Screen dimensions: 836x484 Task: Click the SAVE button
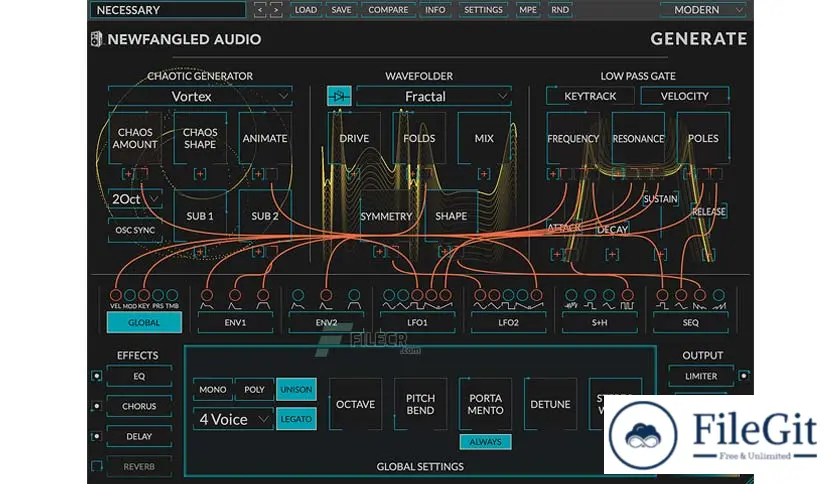pyautogui.click(x=341, y=10)
